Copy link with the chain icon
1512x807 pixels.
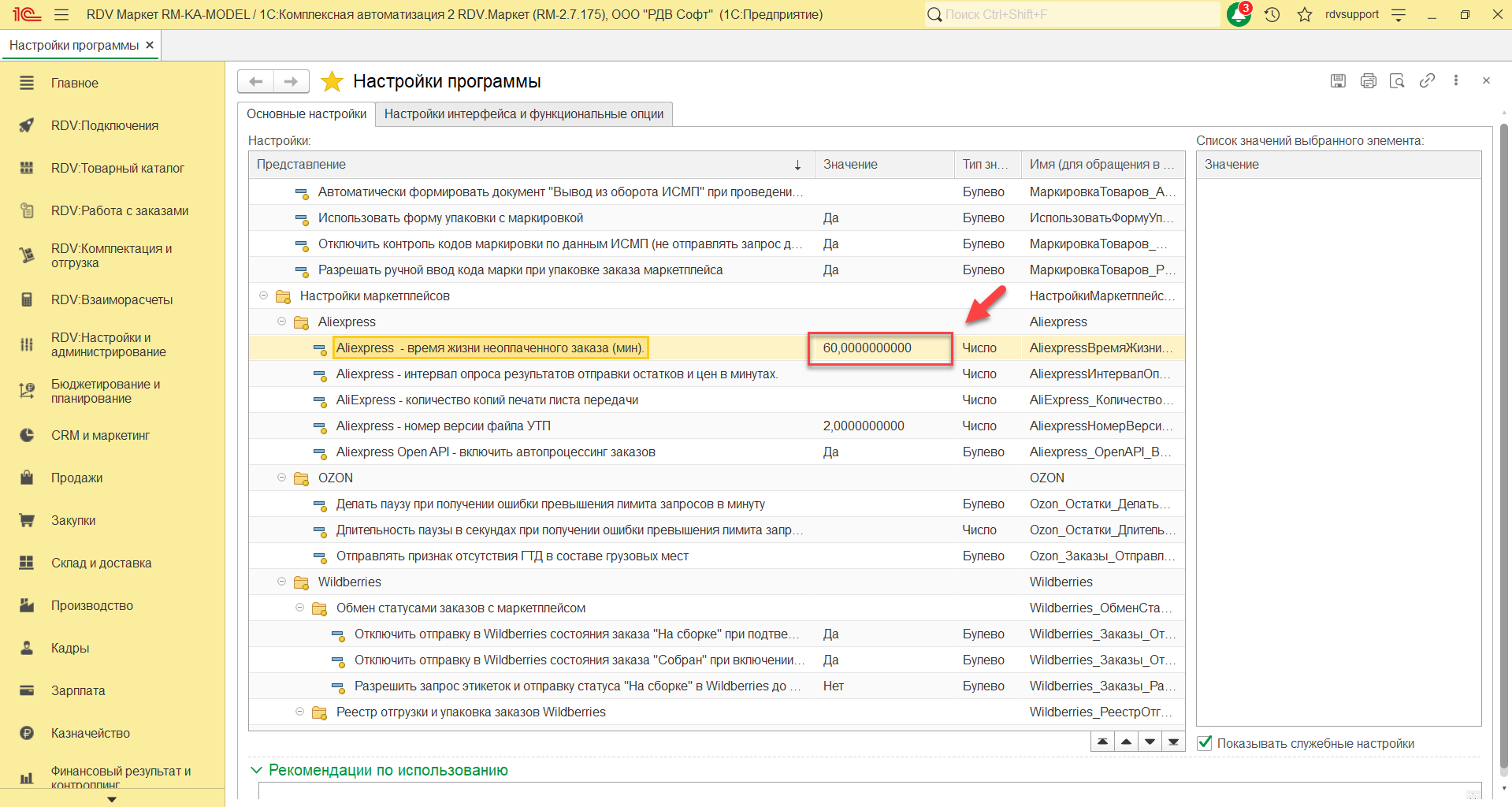coord(1427,80)
